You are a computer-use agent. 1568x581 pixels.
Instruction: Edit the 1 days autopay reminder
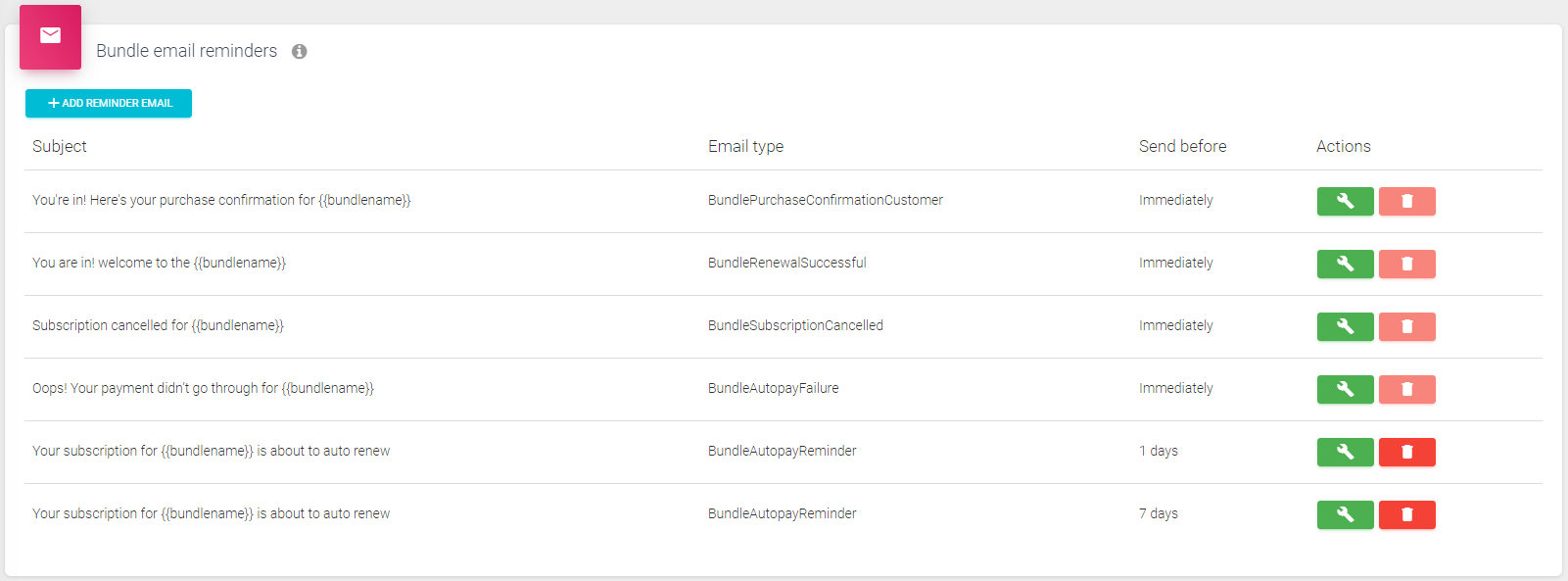(1345, 452)
